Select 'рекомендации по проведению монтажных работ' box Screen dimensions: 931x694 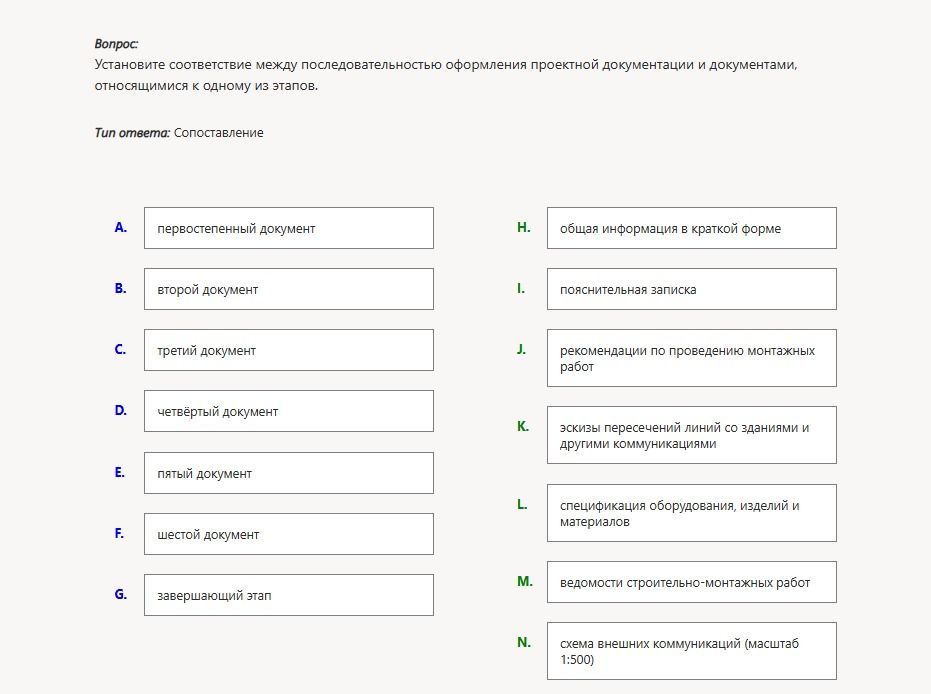(x=692, y=358)
